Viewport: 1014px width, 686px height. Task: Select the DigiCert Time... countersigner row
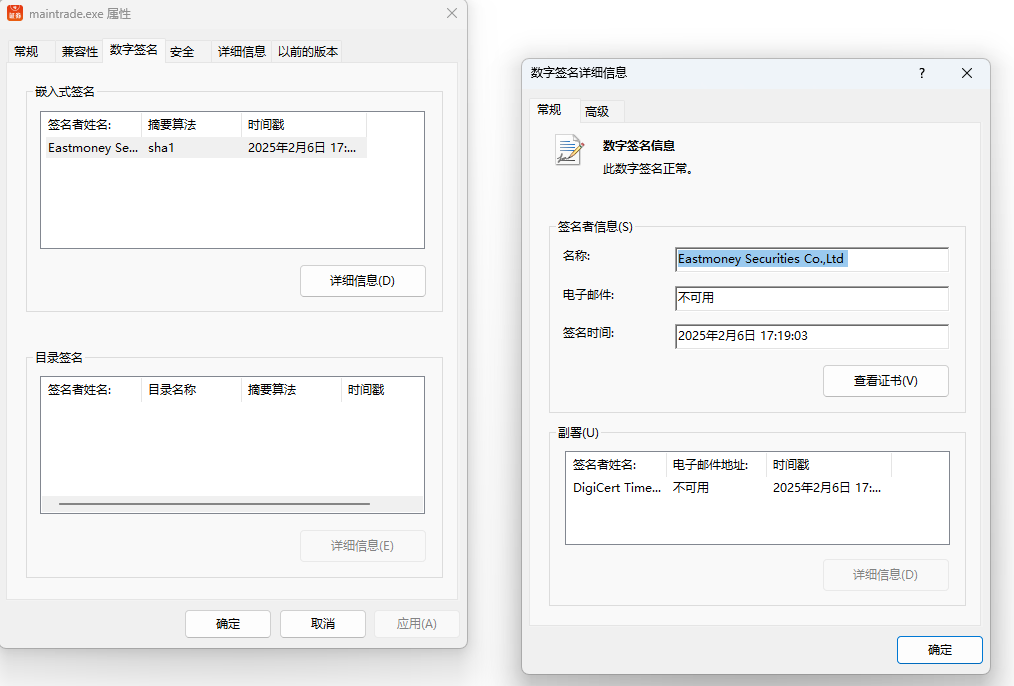point(729,488)
